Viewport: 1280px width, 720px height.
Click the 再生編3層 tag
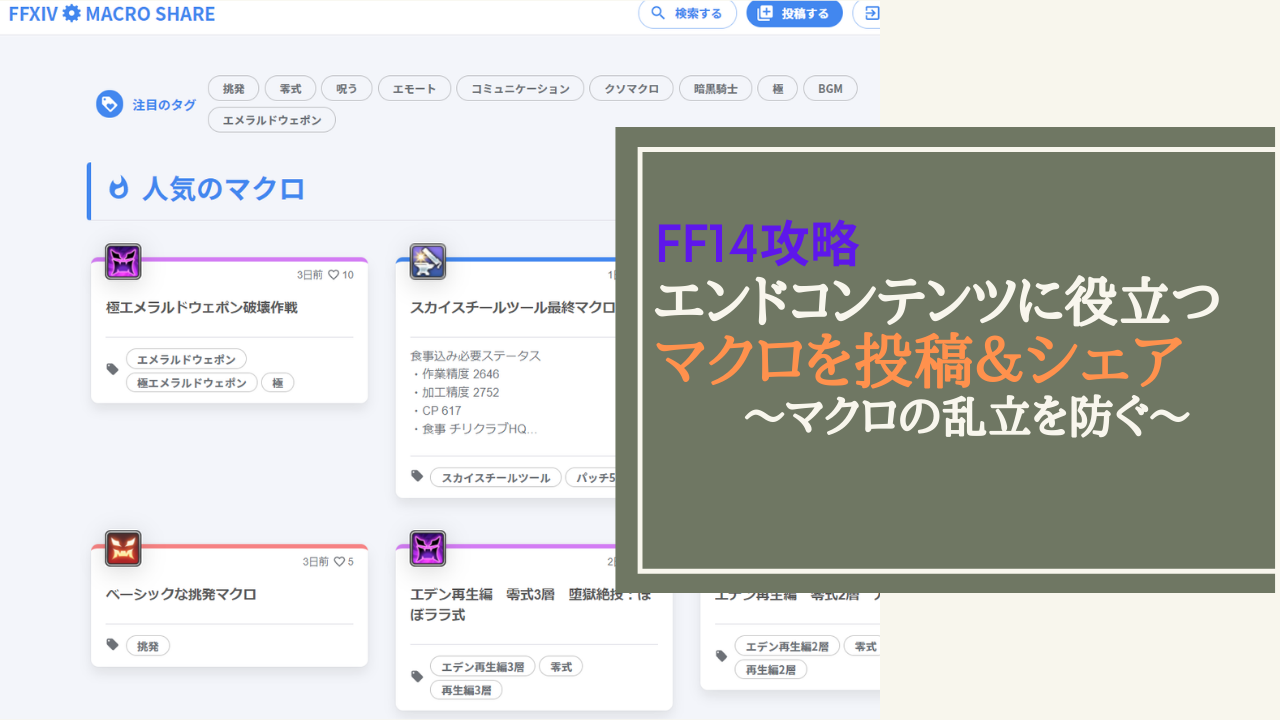point(467,690)
